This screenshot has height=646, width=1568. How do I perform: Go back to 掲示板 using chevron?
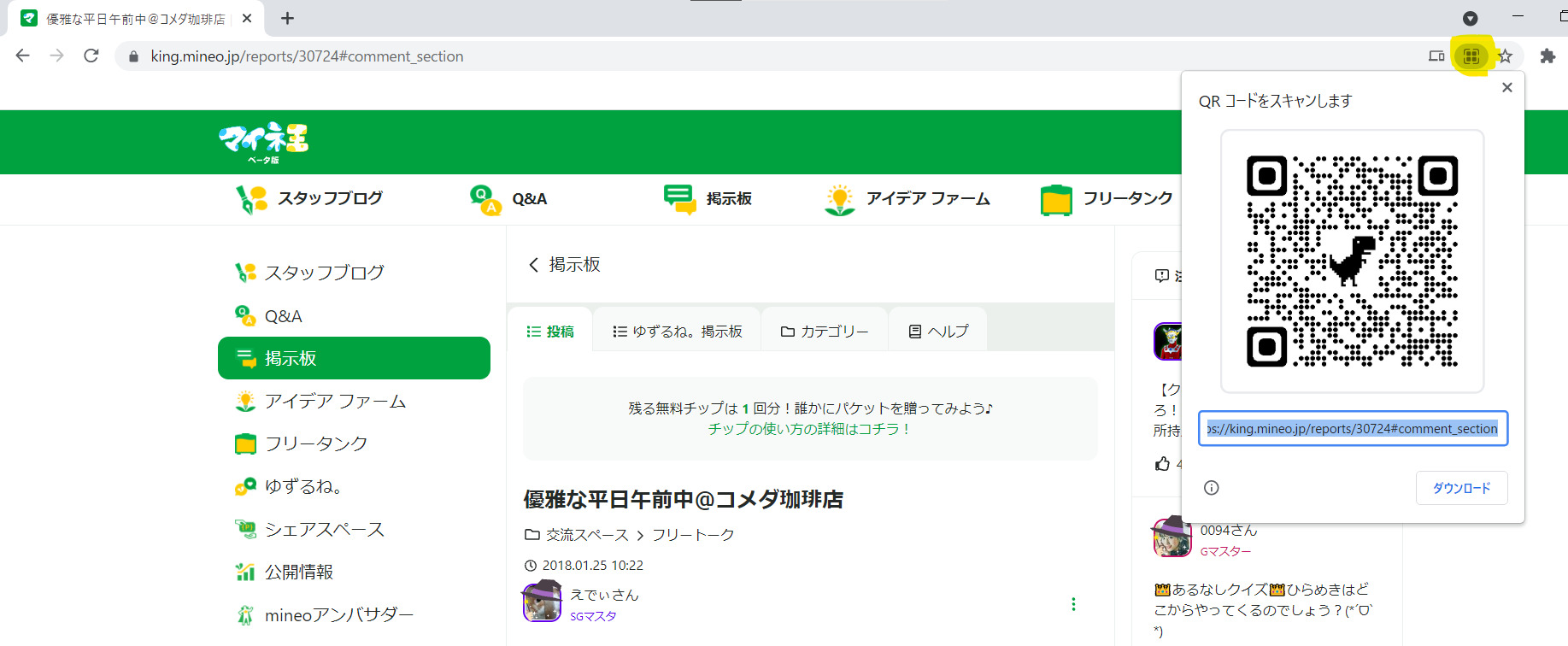point(534,265)
